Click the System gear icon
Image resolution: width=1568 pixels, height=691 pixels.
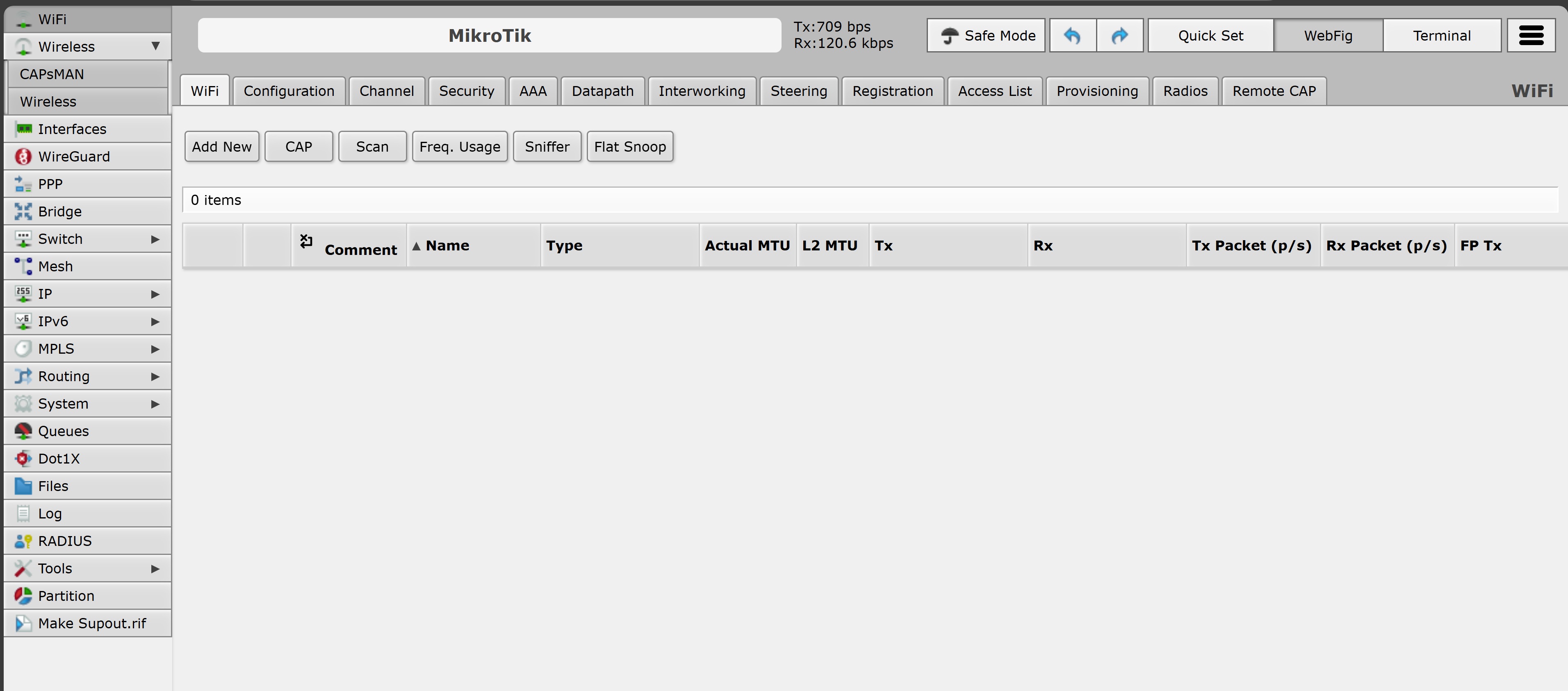click(23, 403)
